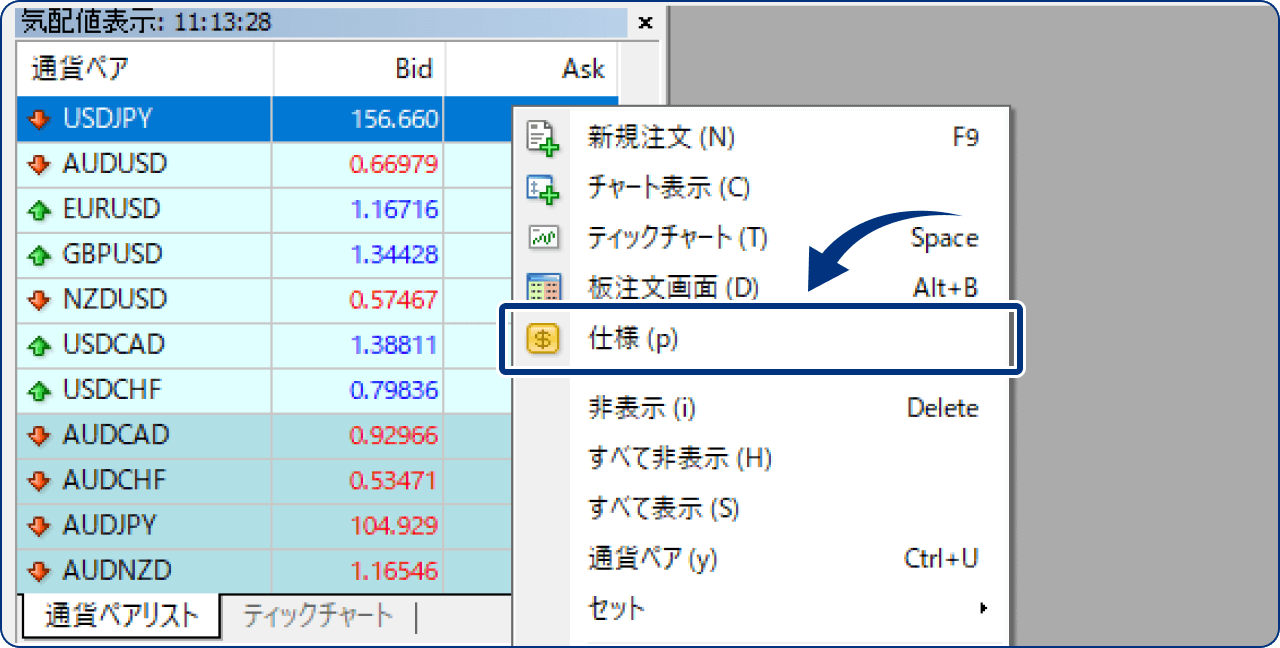Viewport: 1280px width, 648px height.
Task: Click the green up arrow beside EURUSD
Action: click(37, 209)
